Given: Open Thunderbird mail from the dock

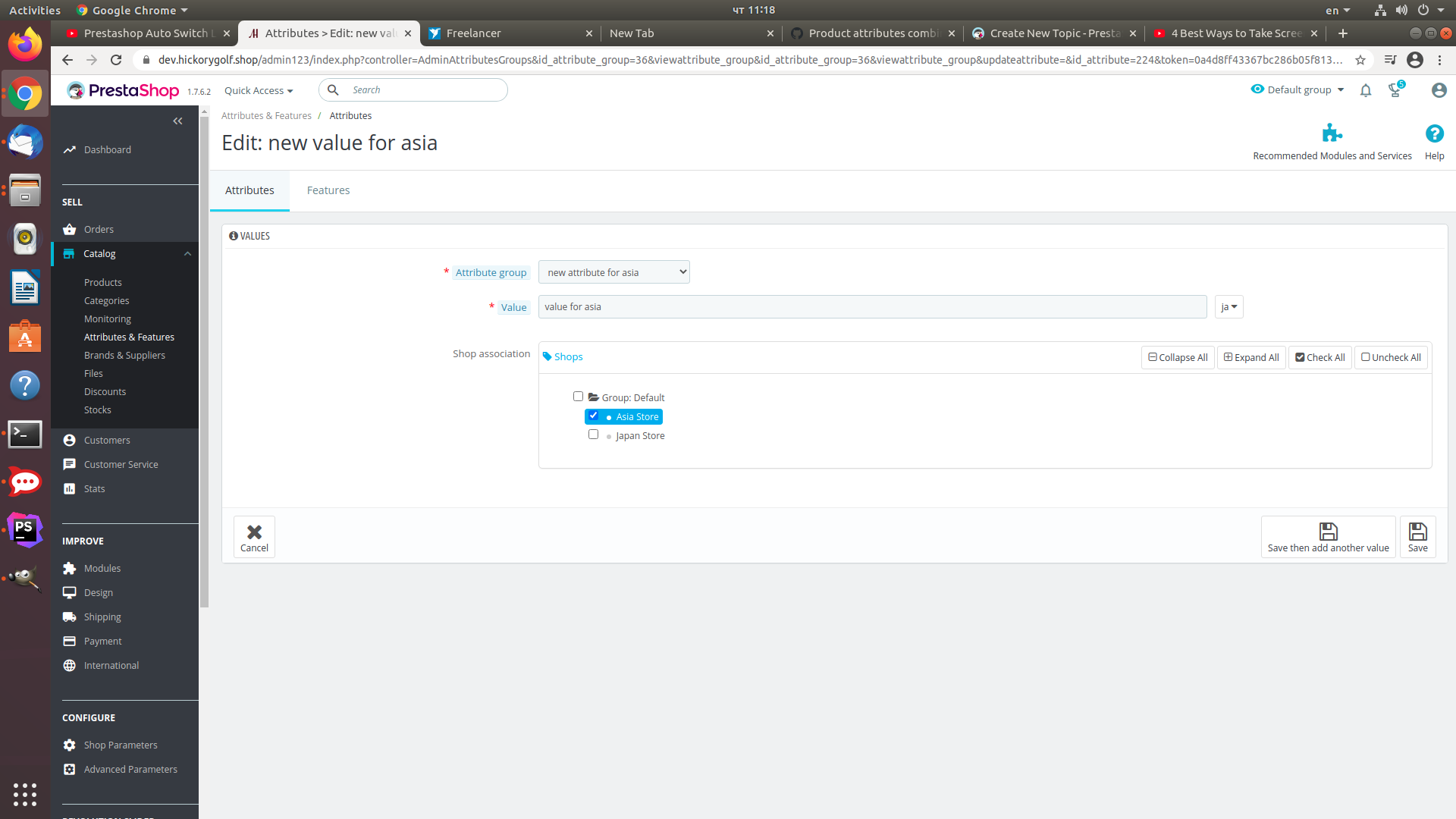Looking at the screenshot, I should (25, 142).
